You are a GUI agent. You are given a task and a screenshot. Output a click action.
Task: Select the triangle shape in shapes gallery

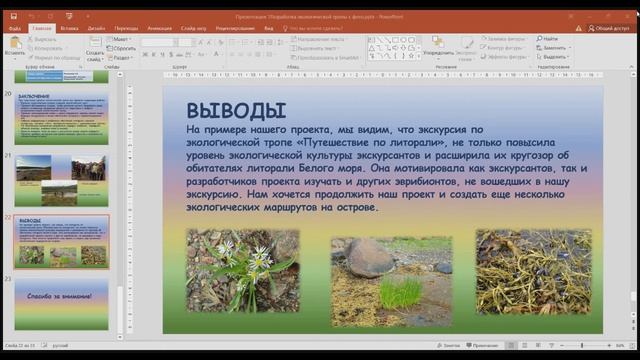[371, 48]
